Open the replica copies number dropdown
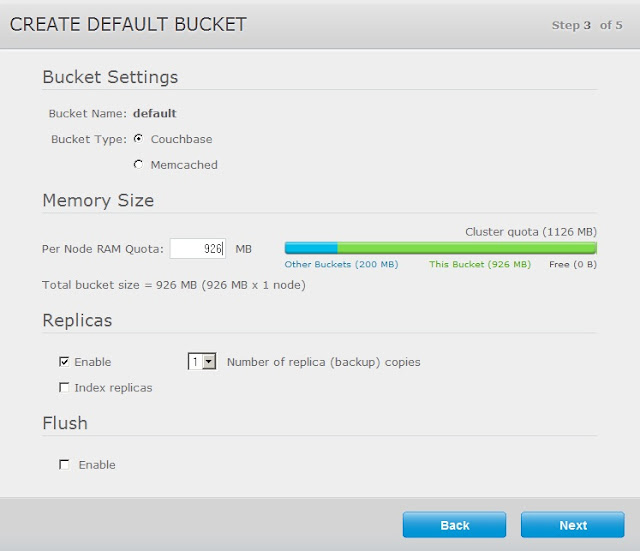 pyautogui.click(x=202, y=362)
